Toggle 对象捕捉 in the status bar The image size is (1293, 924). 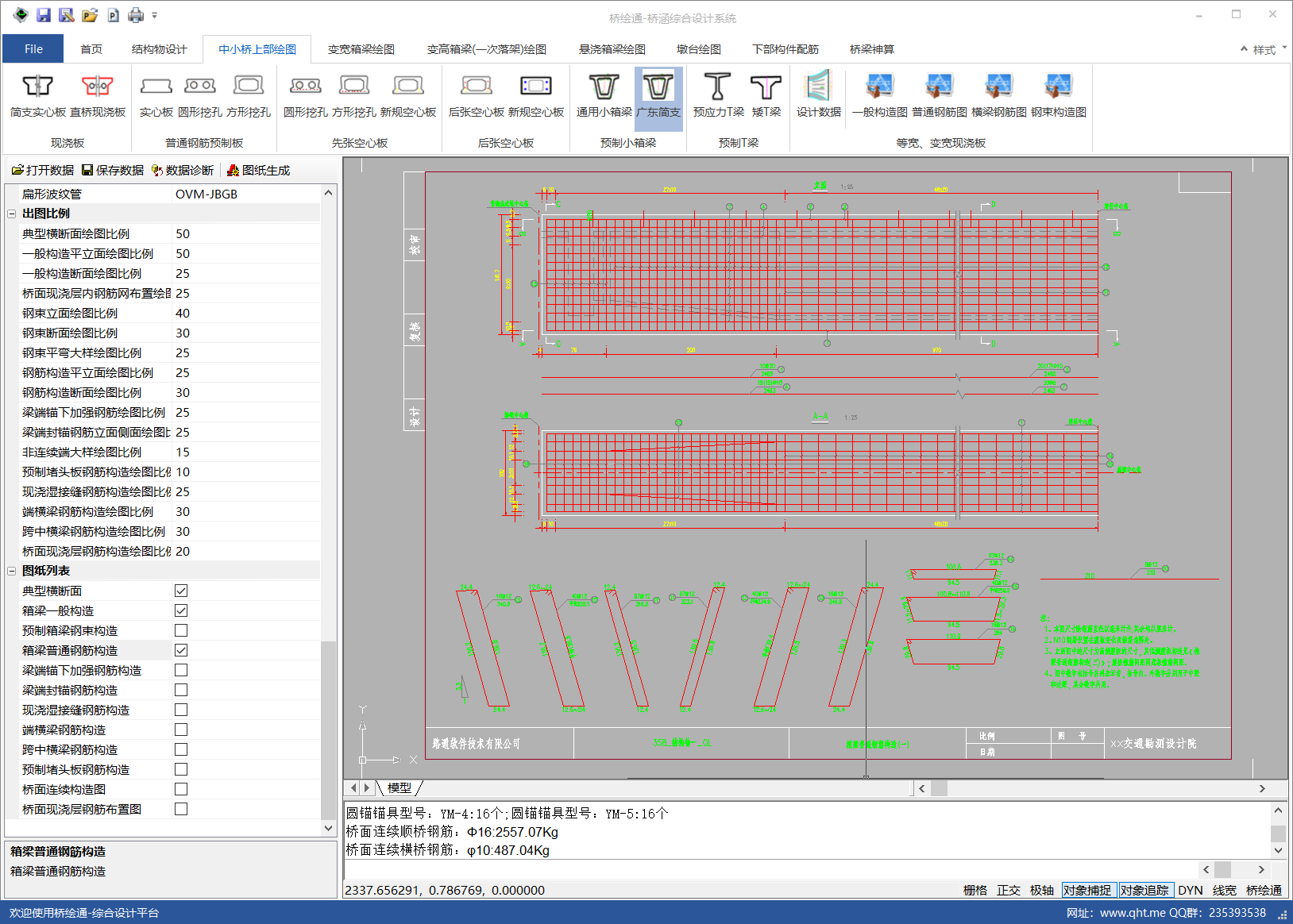tap(1087, 890)
